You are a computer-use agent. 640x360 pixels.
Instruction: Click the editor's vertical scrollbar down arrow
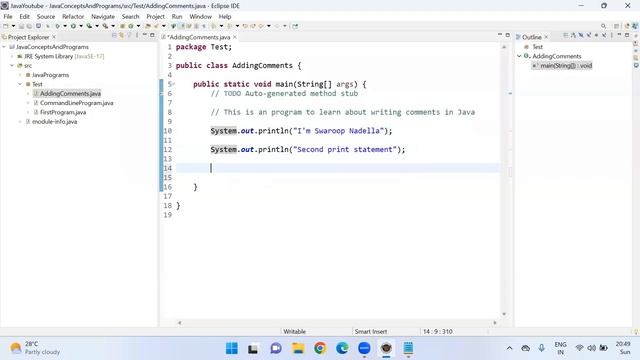504,314
